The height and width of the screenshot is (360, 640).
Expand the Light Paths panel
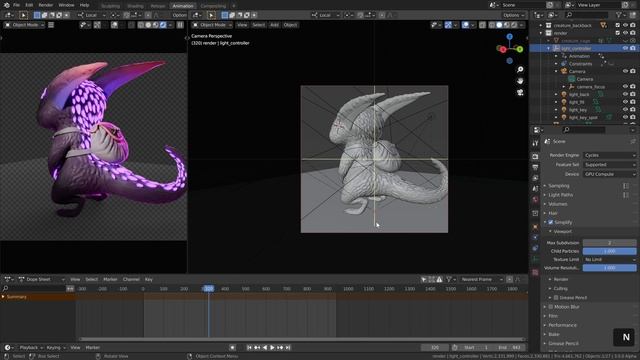click(x=560, y=195)
